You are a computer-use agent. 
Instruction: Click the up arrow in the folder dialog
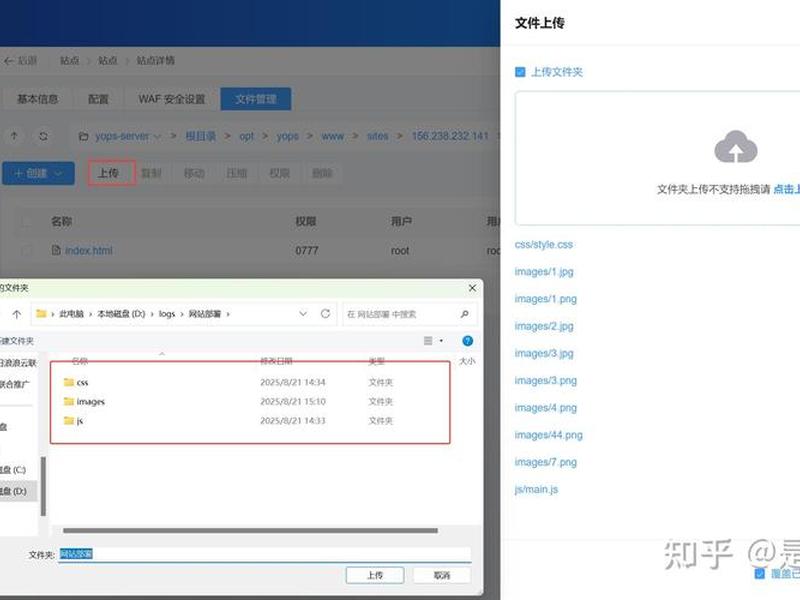pyautogui.click(x=17, y=314)
